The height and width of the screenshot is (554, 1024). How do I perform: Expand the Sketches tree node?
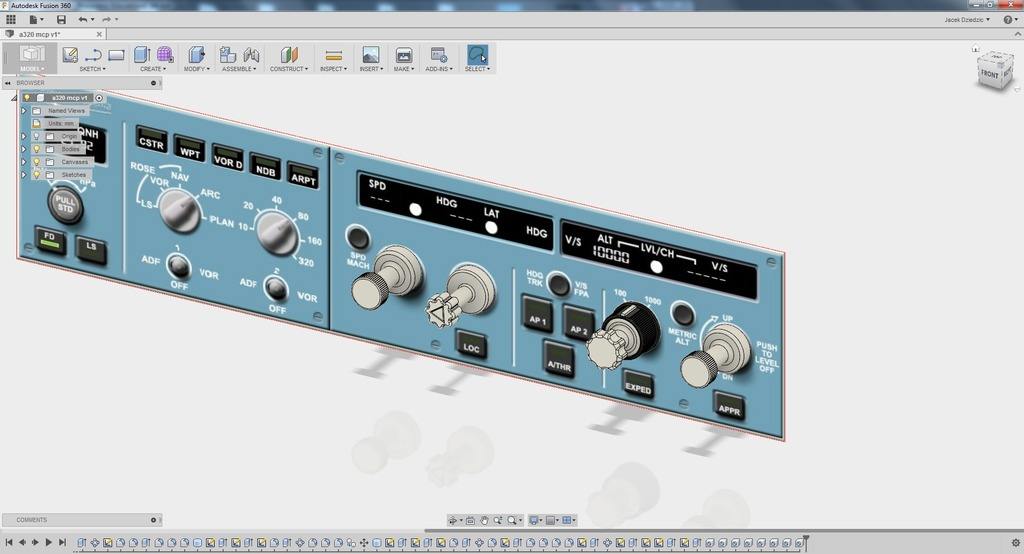pos(24,174)
